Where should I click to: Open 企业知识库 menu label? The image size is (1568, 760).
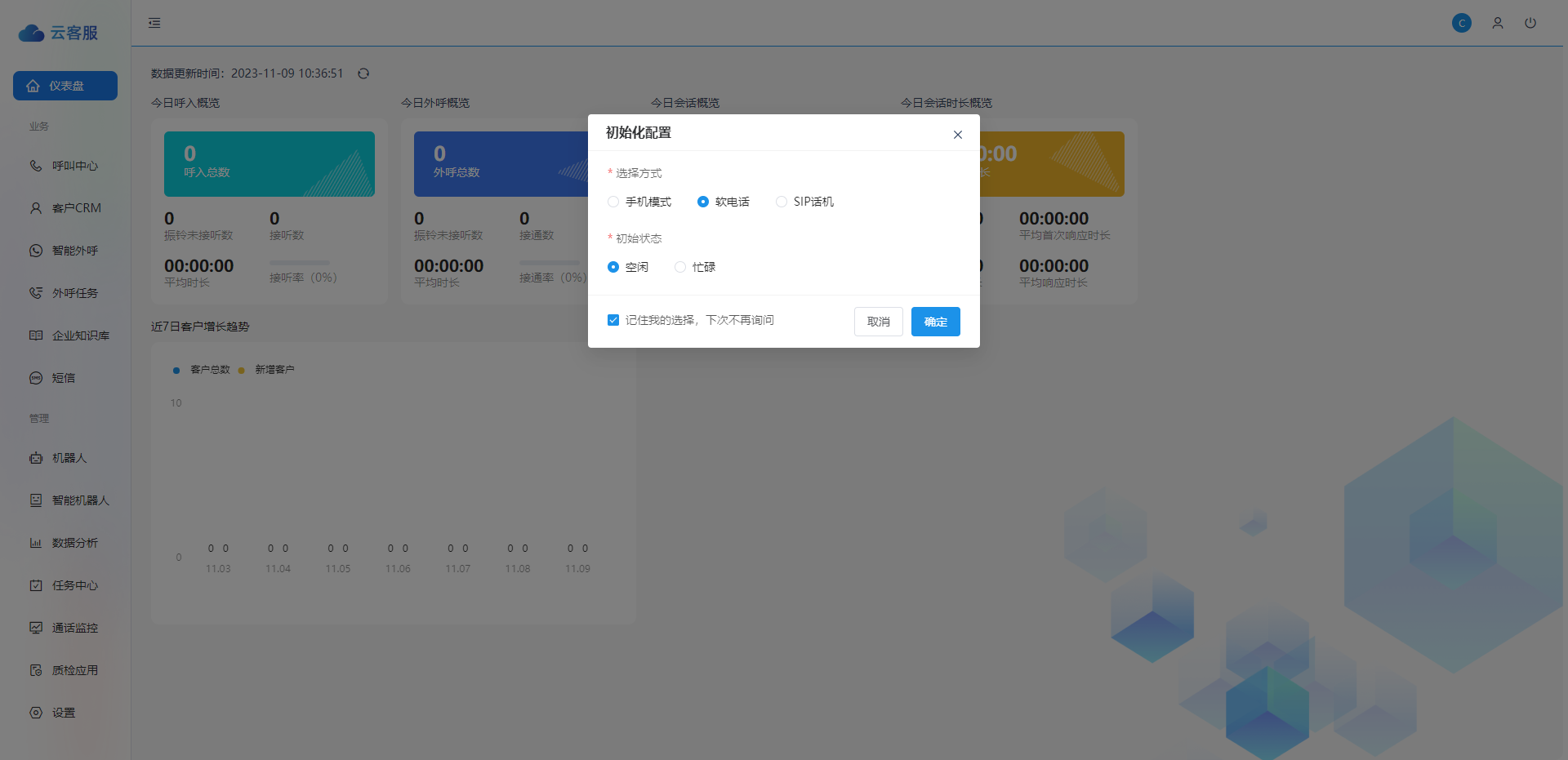pos(81,336)
